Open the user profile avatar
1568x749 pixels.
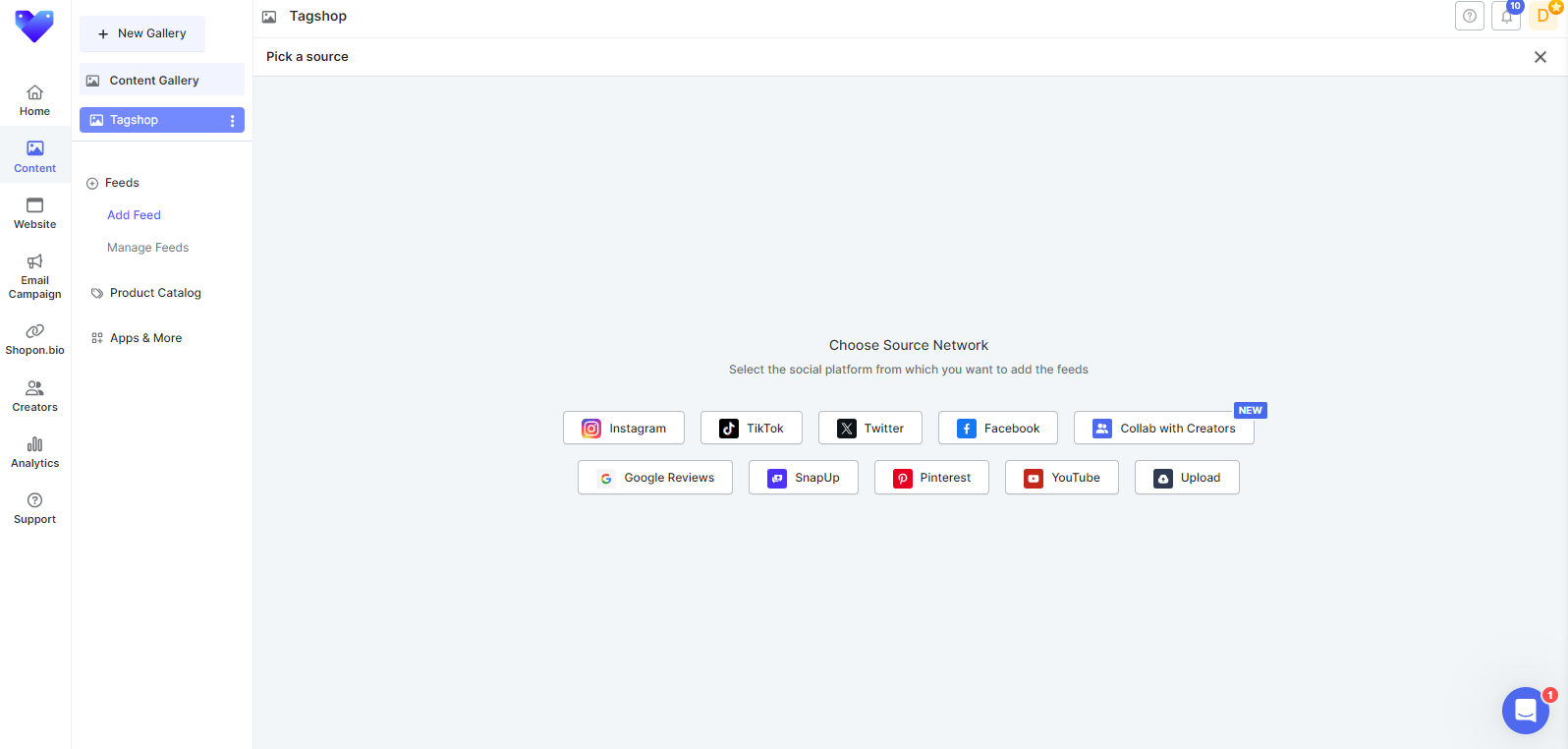tap(1543, 16)
